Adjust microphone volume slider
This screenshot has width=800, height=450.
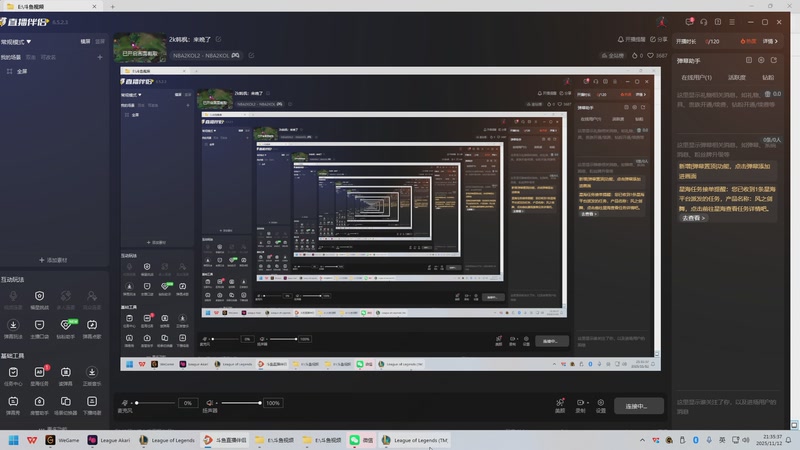point(154,403)
